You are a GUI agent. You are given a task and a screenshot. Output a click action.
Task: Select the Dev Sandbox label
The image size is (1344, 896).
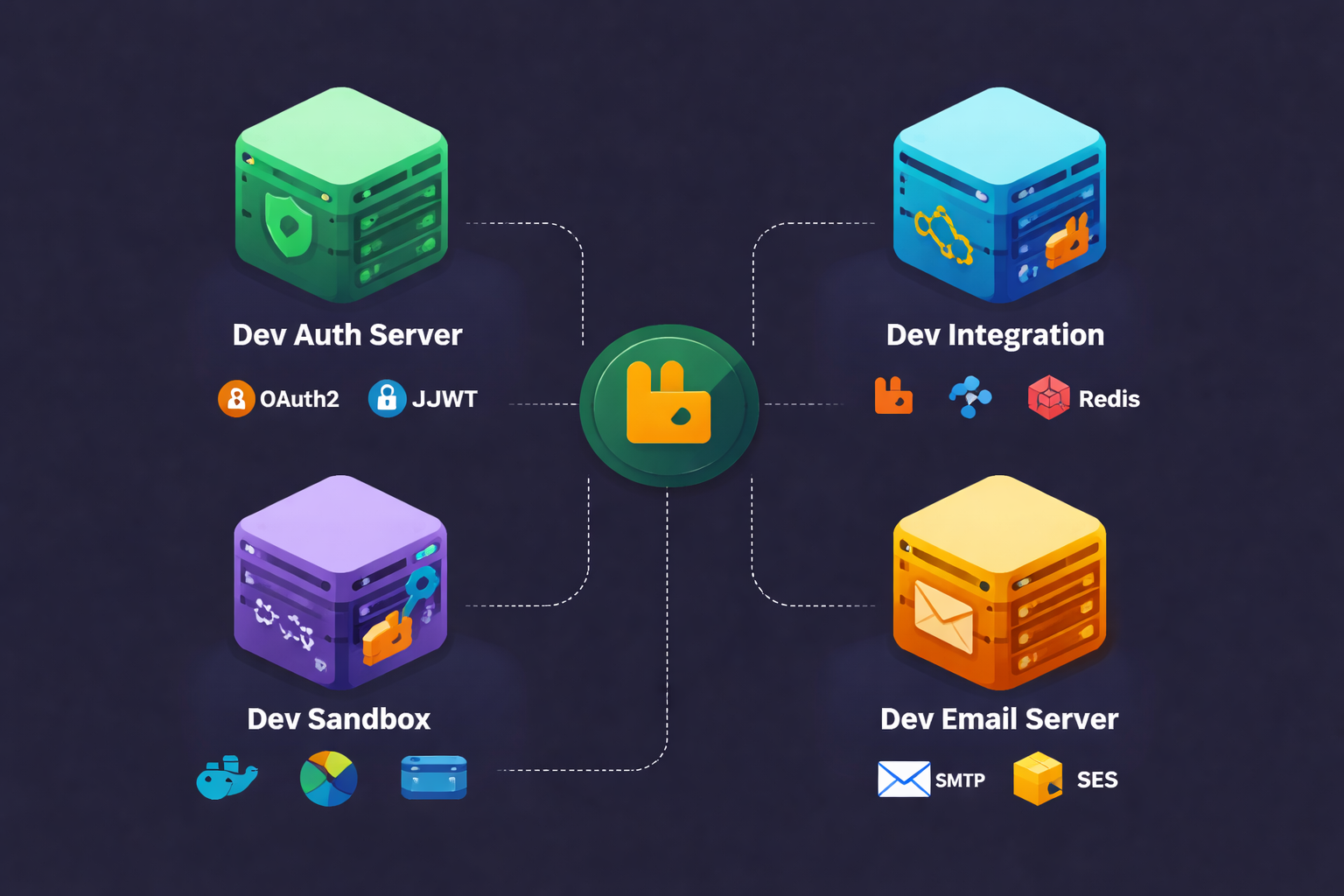tap(339, 719)
